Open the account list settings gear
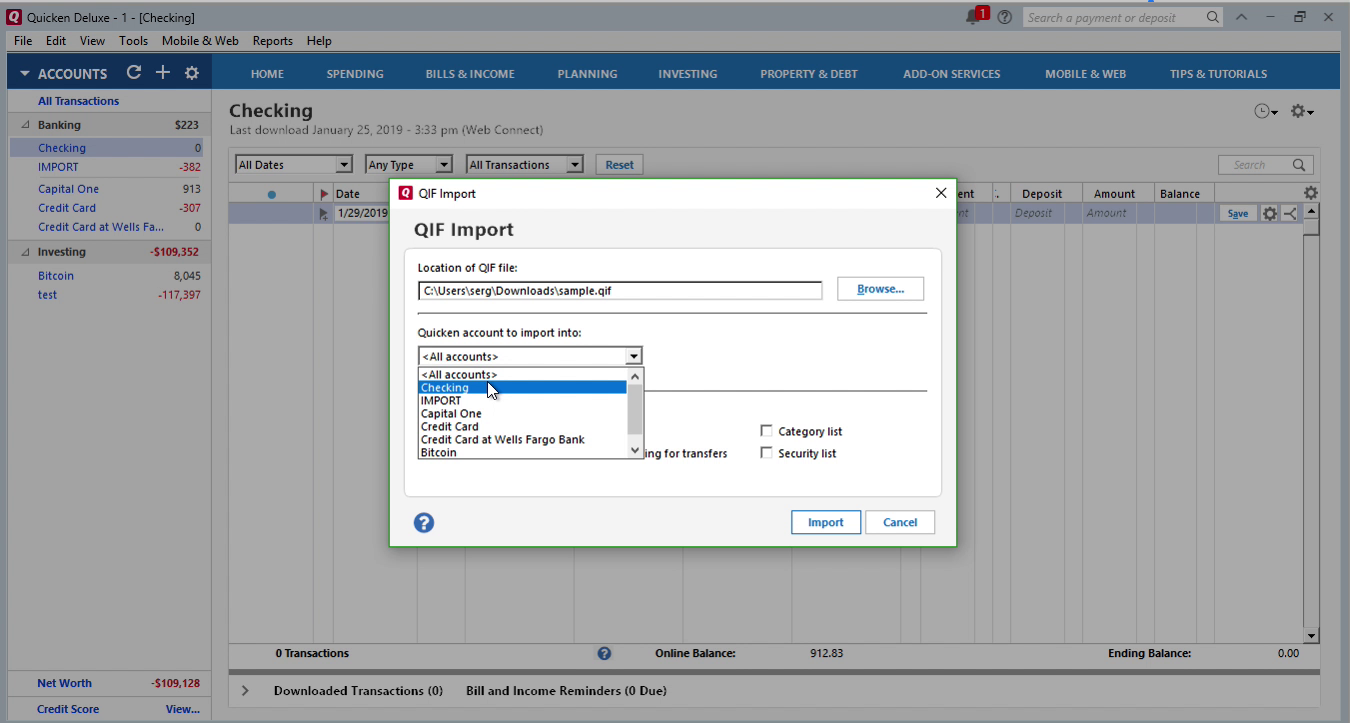 click(192, 73)
